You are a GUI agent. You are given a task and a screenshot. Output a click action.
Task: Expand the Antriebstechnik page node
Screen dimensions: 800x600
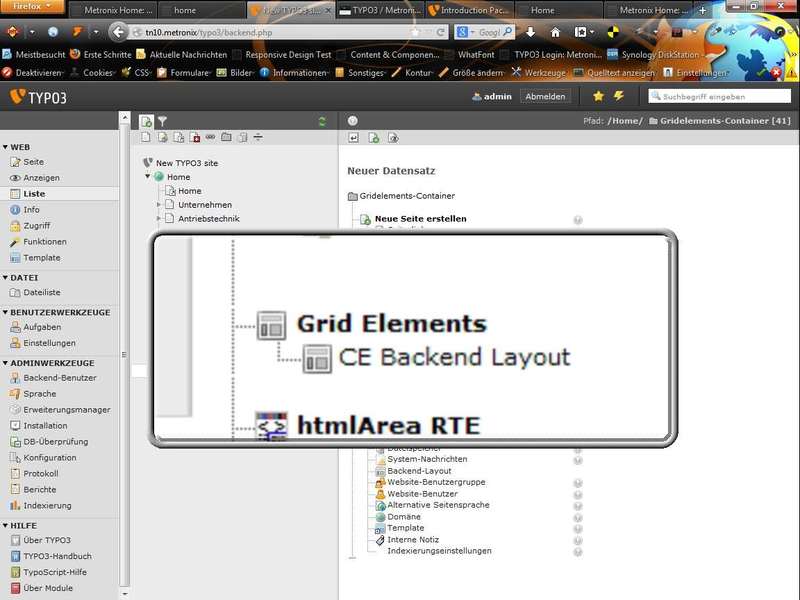159,218
